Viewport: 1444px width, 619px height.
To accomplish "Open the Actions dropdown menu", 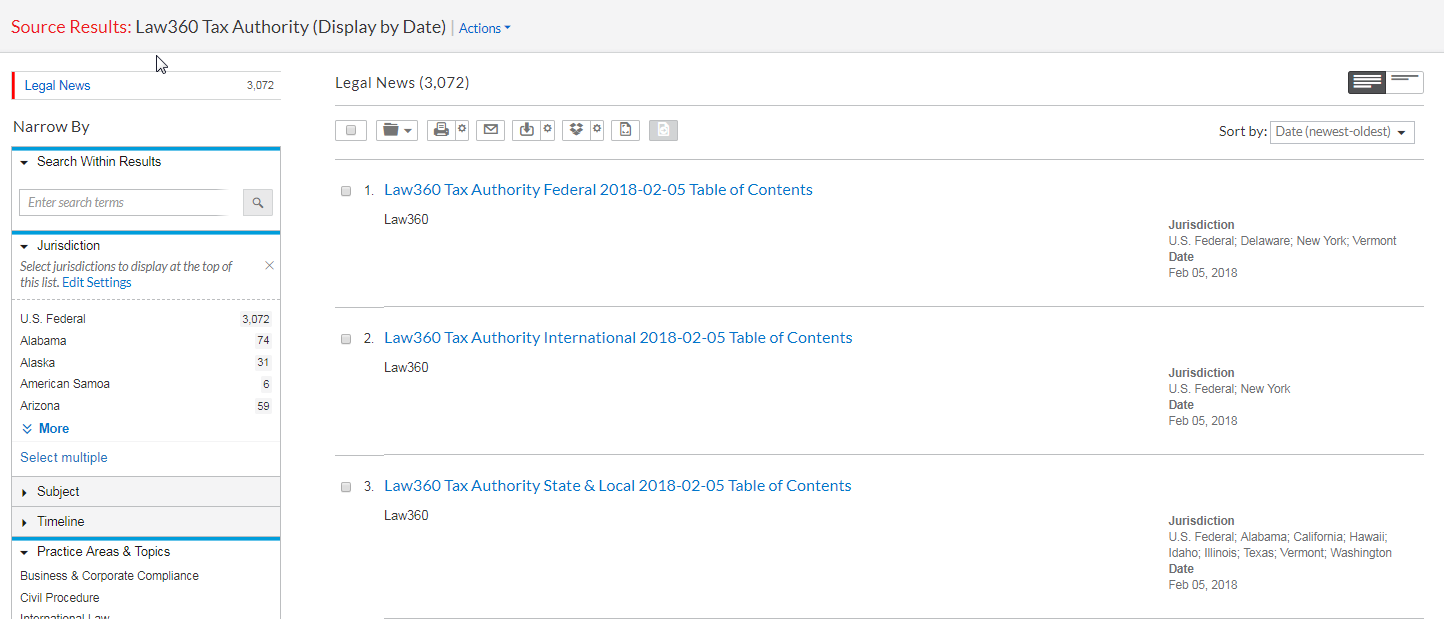I will 484,28.
